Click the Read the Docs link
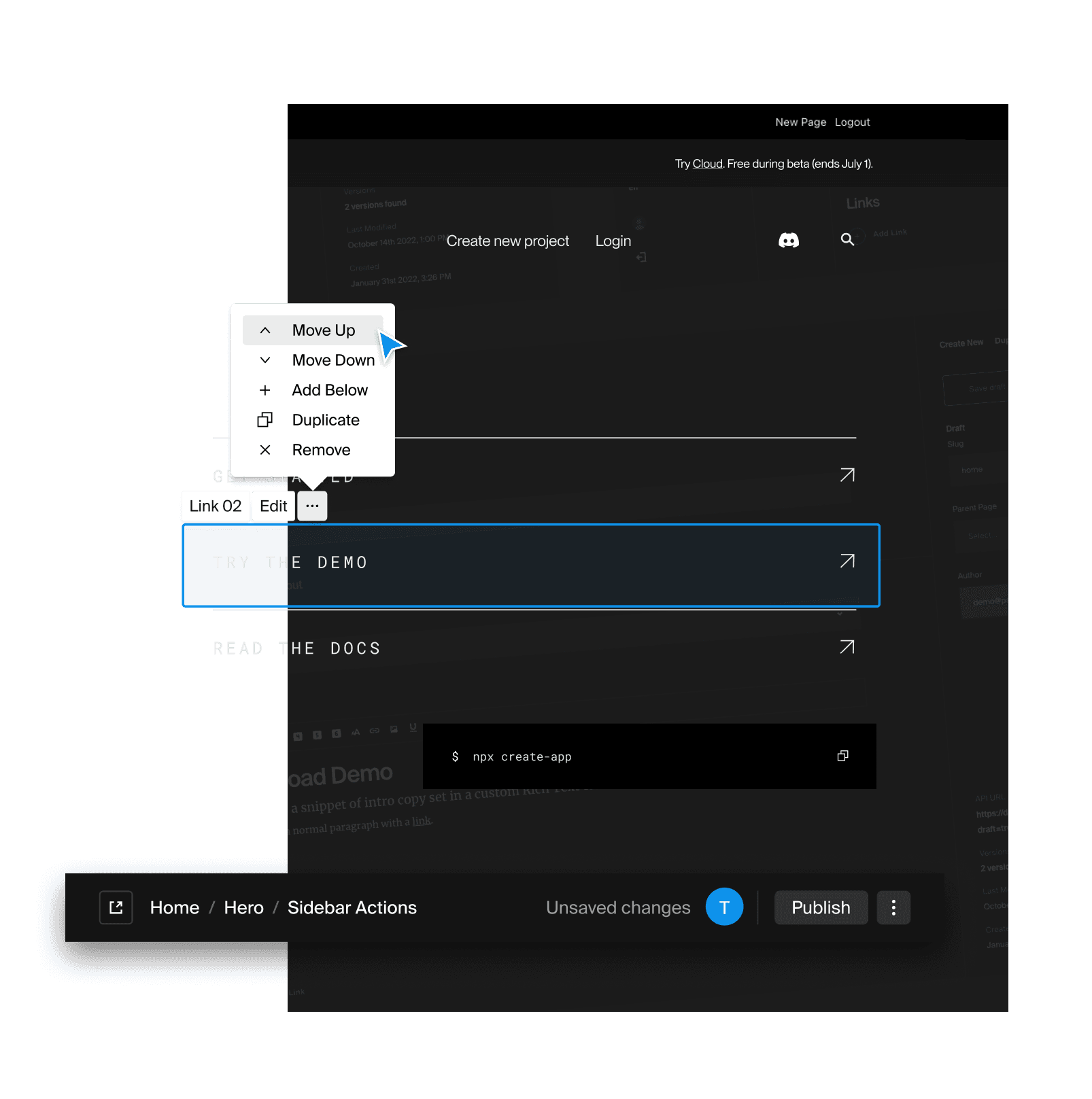 click(x=297, y=648)
